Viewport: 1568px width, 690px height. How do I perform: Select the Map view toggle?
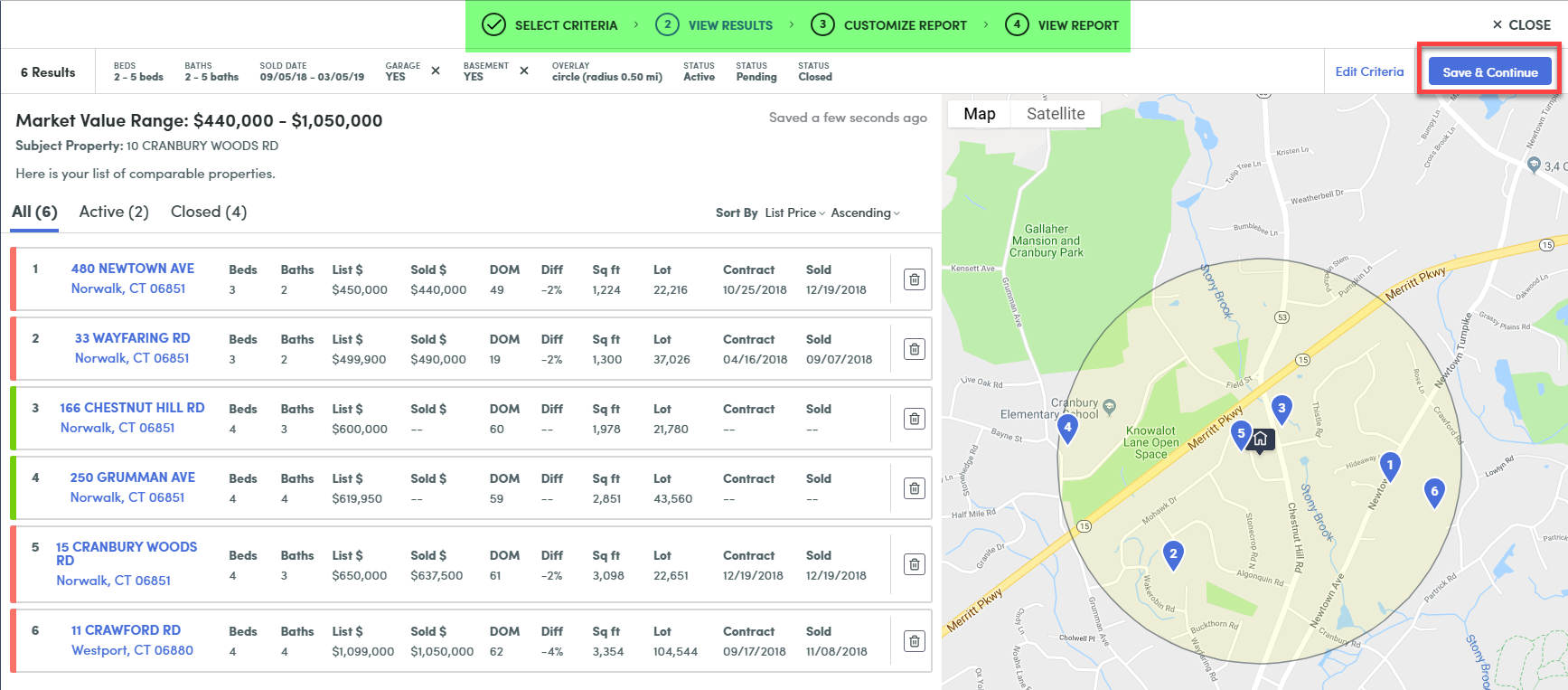979,114
